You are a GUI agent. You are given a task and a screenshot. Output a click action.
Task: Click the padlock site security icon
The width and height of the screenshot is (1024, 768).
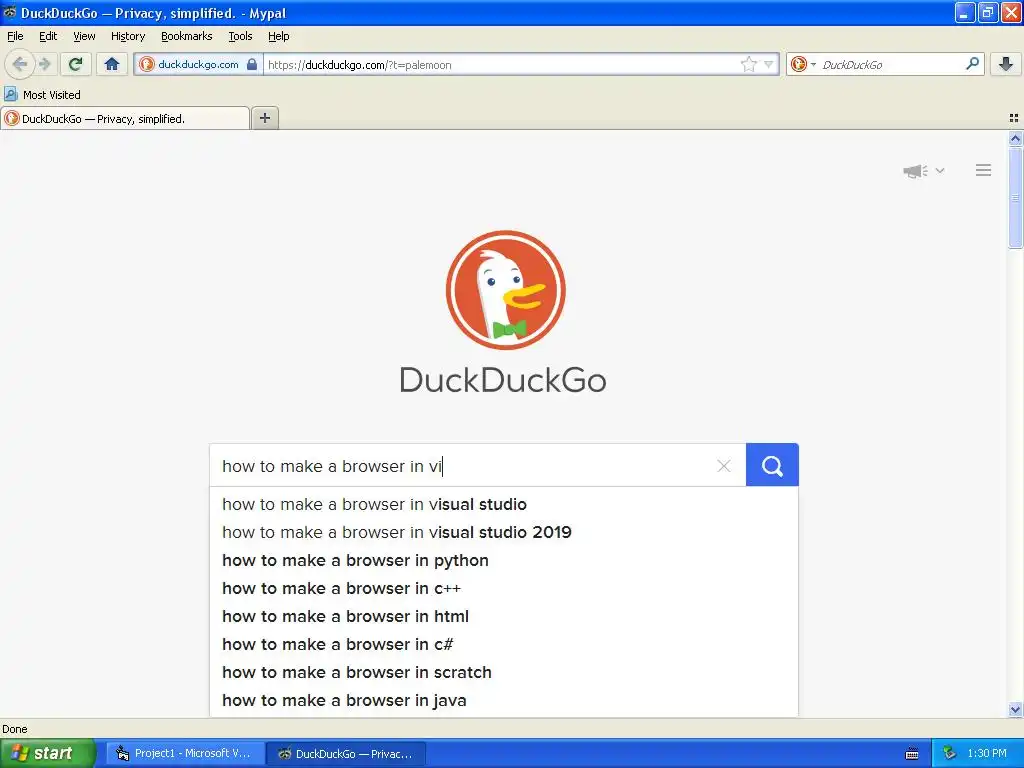[x=252, y=64]
